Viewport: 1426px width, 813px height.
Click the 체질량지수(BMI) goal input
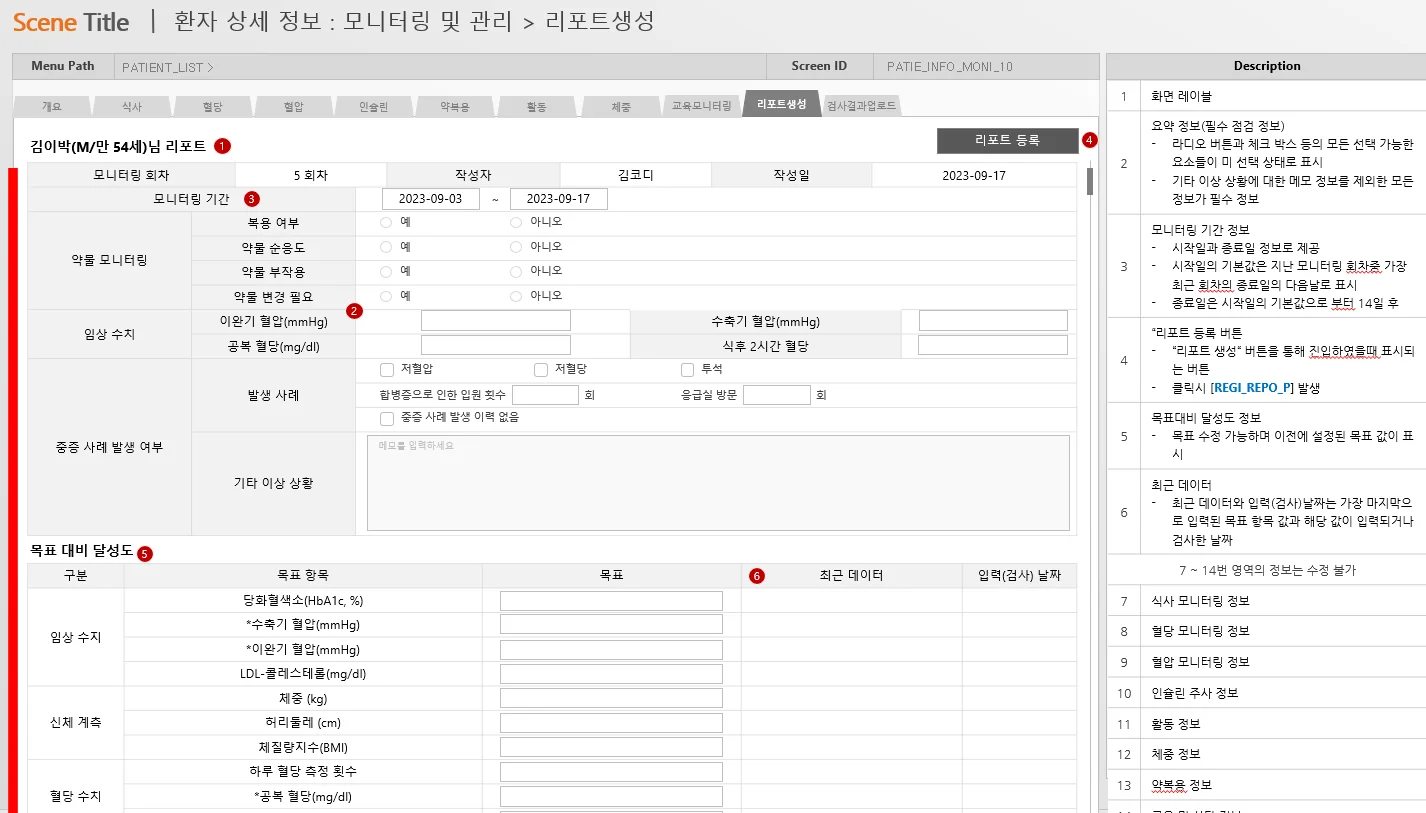pyautogui.click(x=611, y=747)
